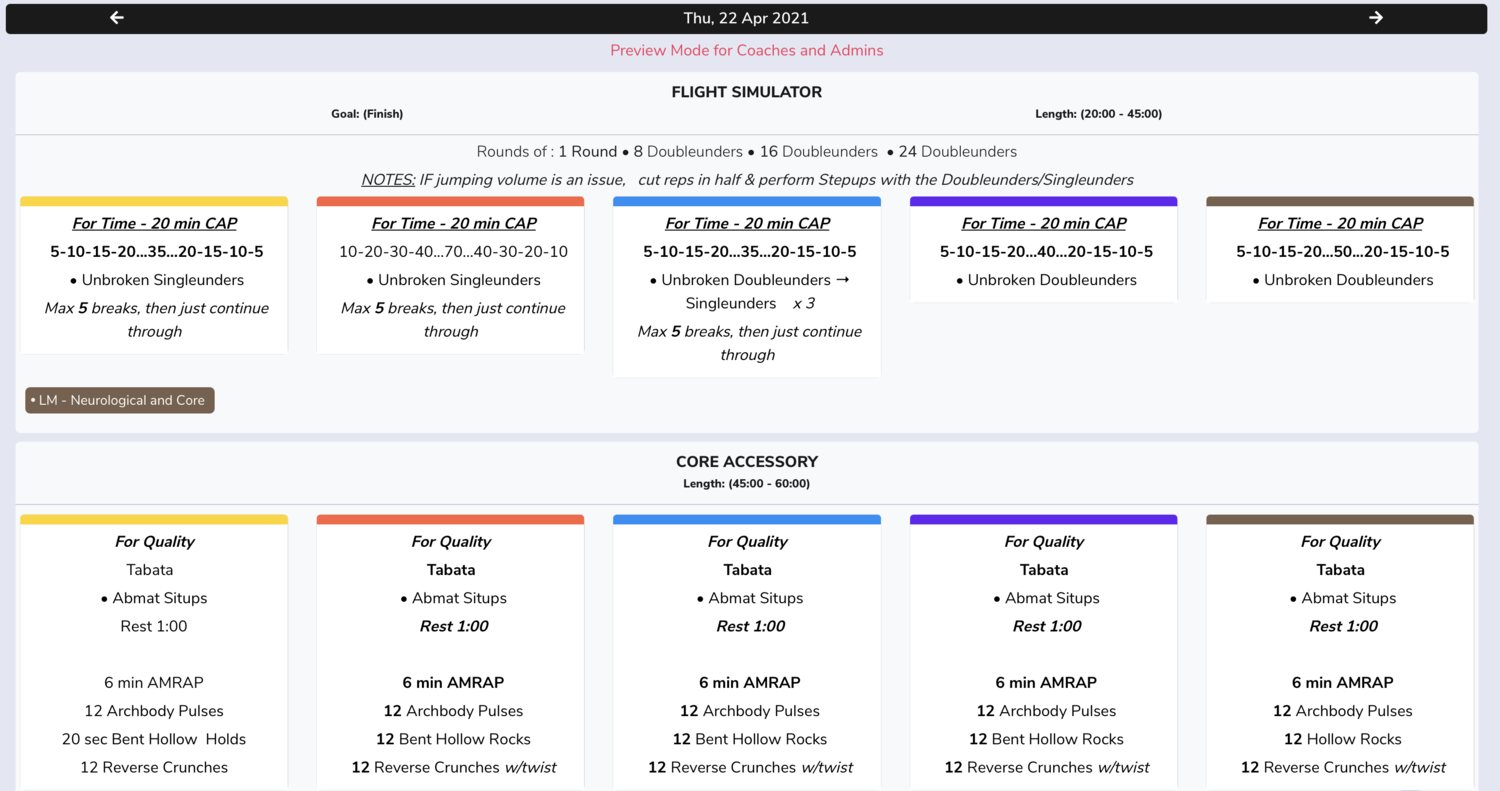Click For Time heading in blue Flight Simulator card
The image size is (1500, 791).
point(748,224)
